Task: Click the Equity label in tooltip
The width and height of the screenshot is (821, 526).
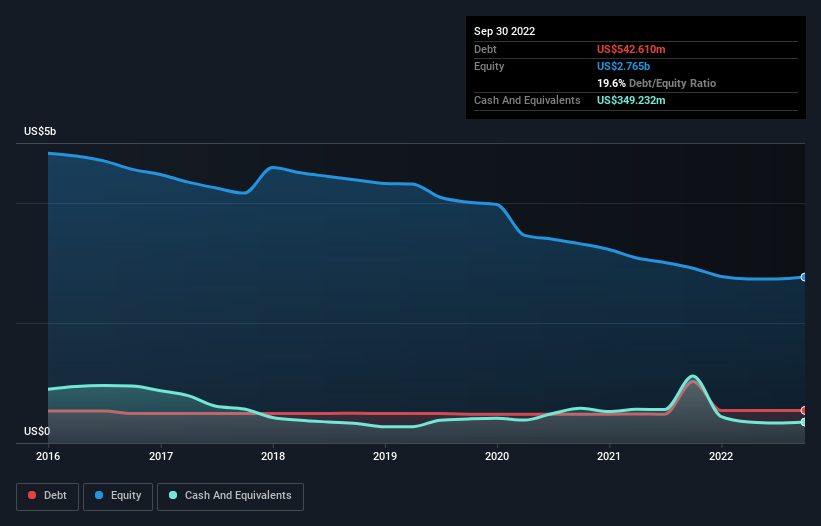Action: (489, 66)
